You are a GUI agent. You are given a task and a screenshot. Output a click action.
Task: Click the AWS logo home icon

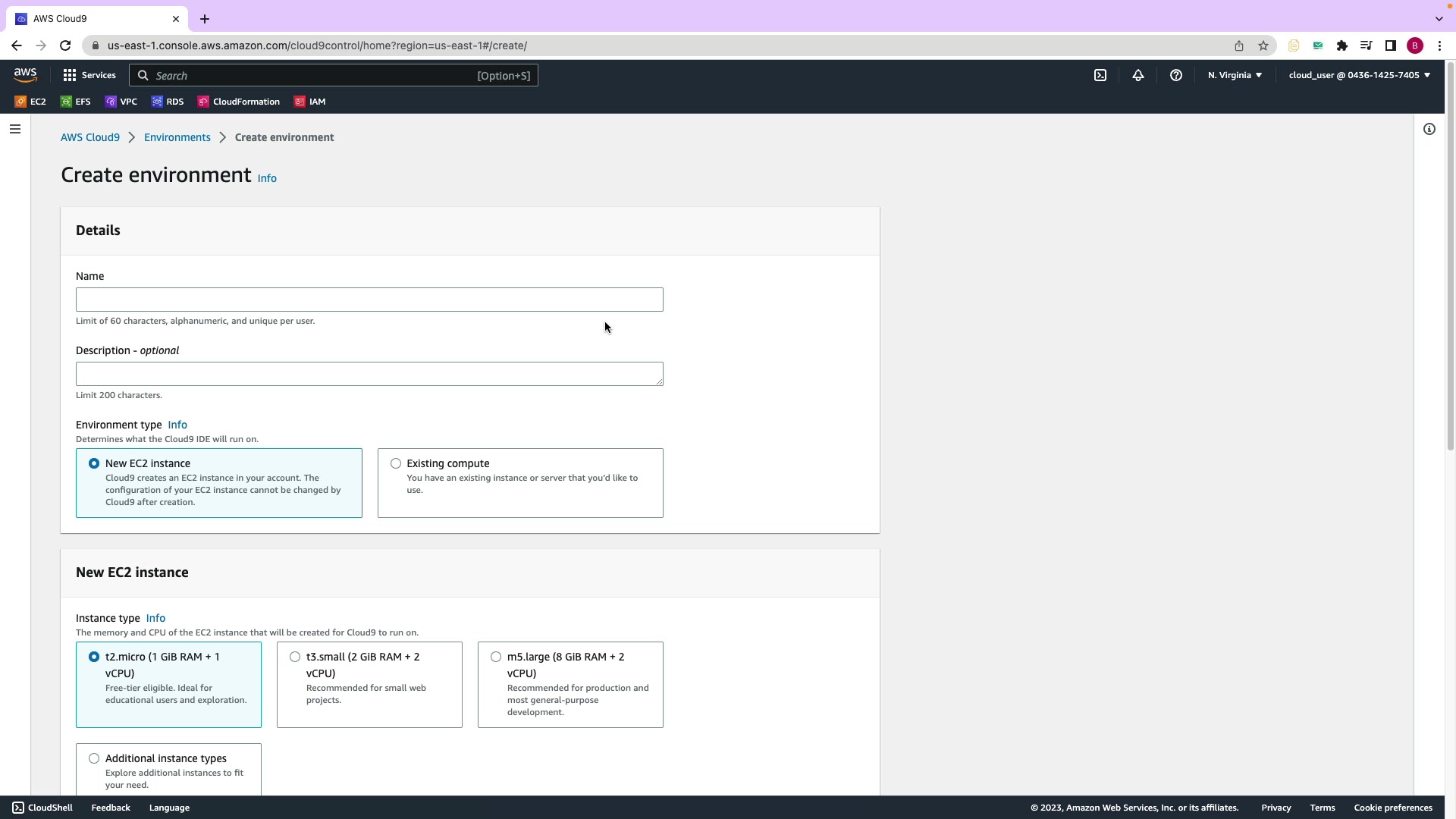coord(25,74)
